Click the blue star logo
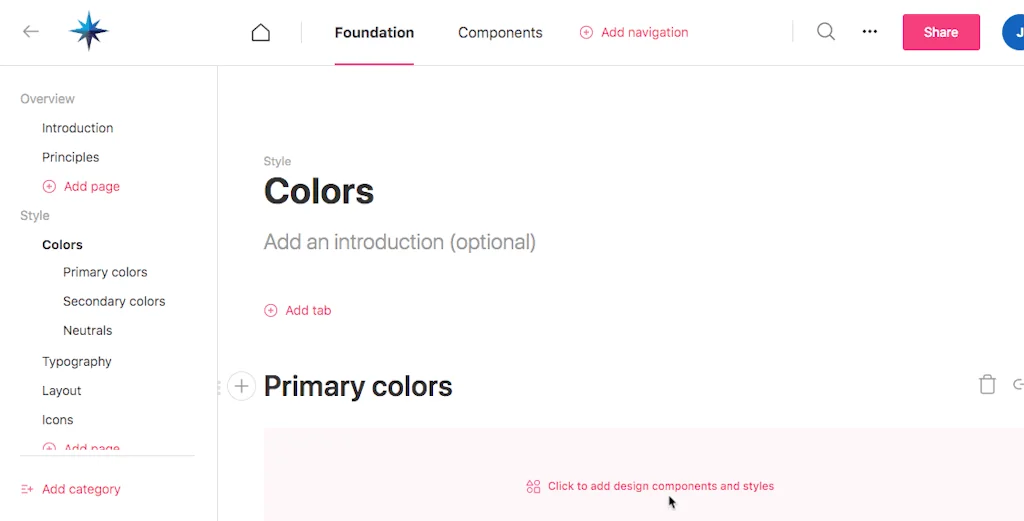This screenshot has height=521, width=1024. click(88, 32)
